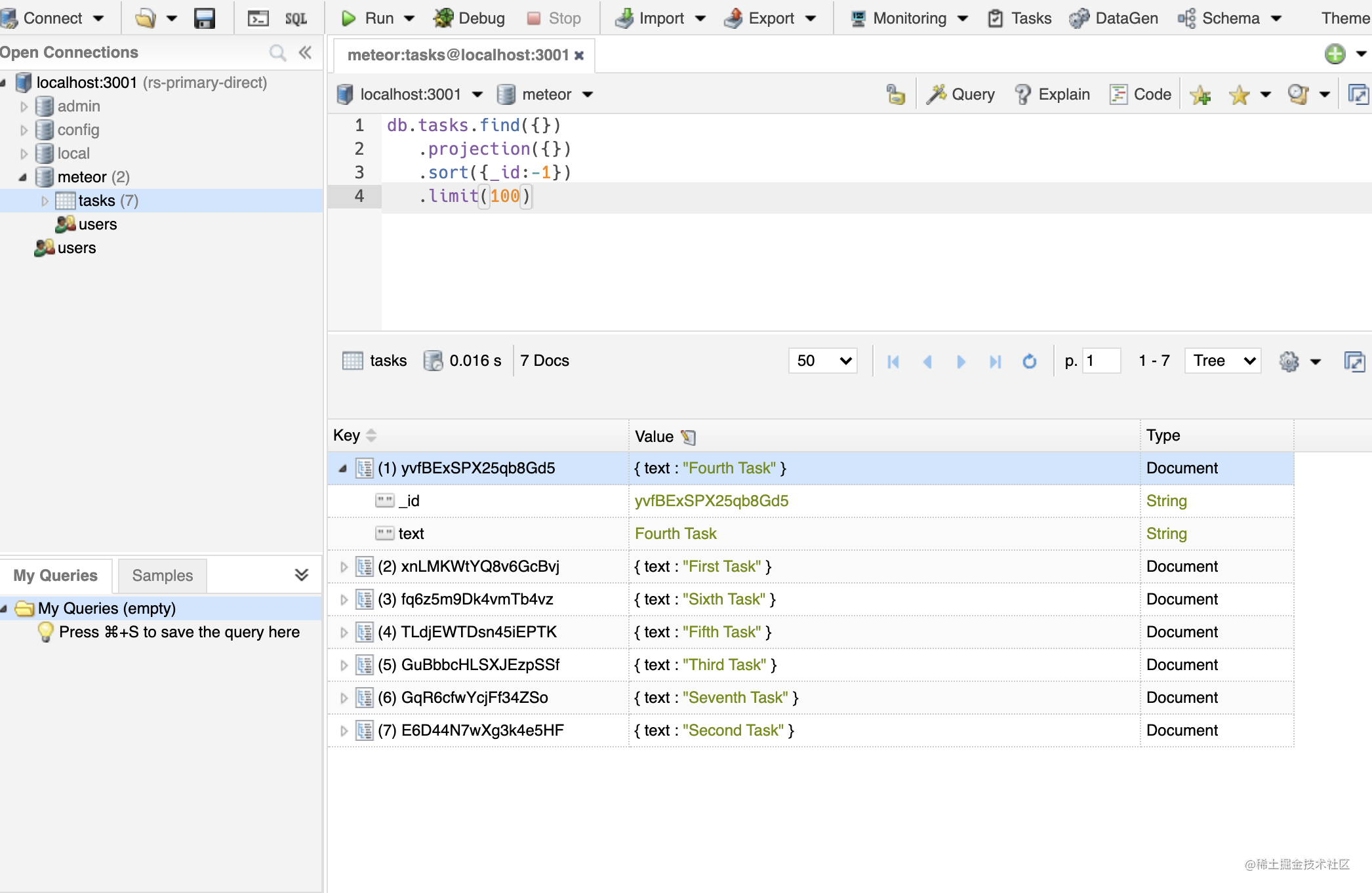Click the page number input field
Screen dimensions: 1372x893
point(1100,361)
